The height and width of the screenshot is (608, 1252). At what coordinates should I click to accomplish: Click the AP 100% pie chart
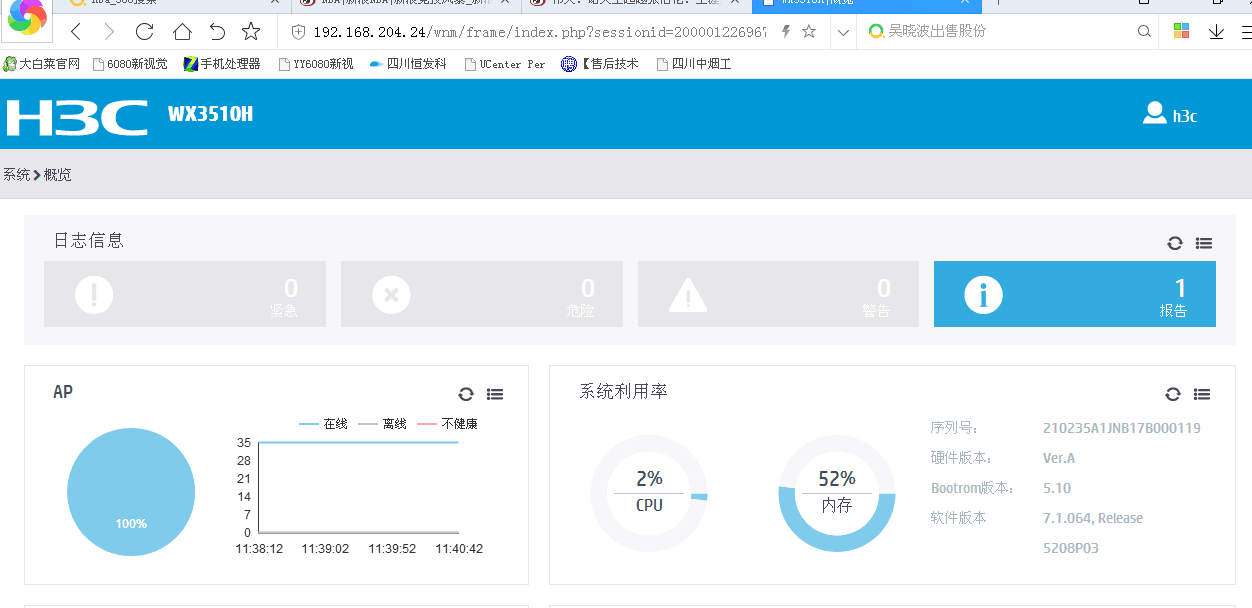coord(131,491)
